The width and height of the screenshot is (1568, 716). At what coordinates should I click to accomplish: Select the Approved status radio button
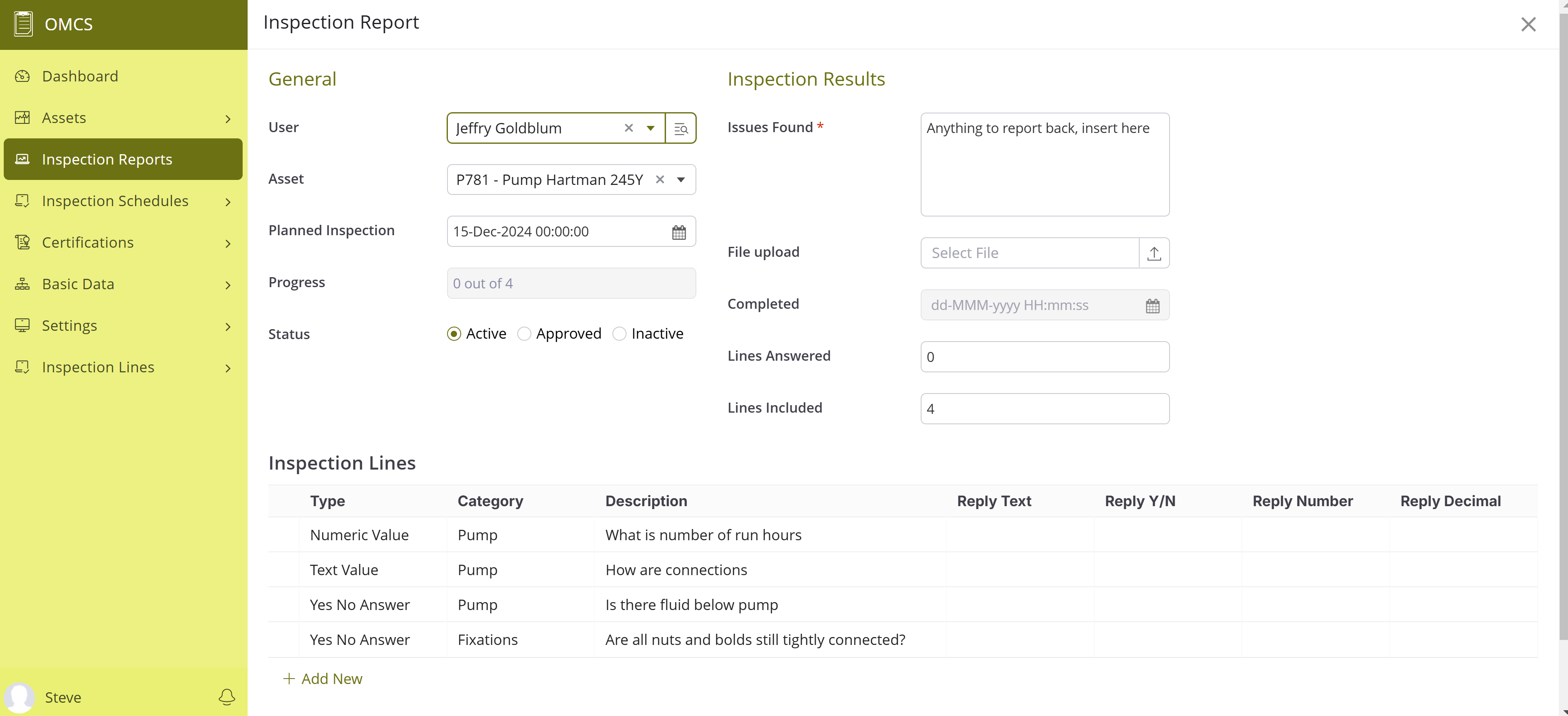coord(524,334)
